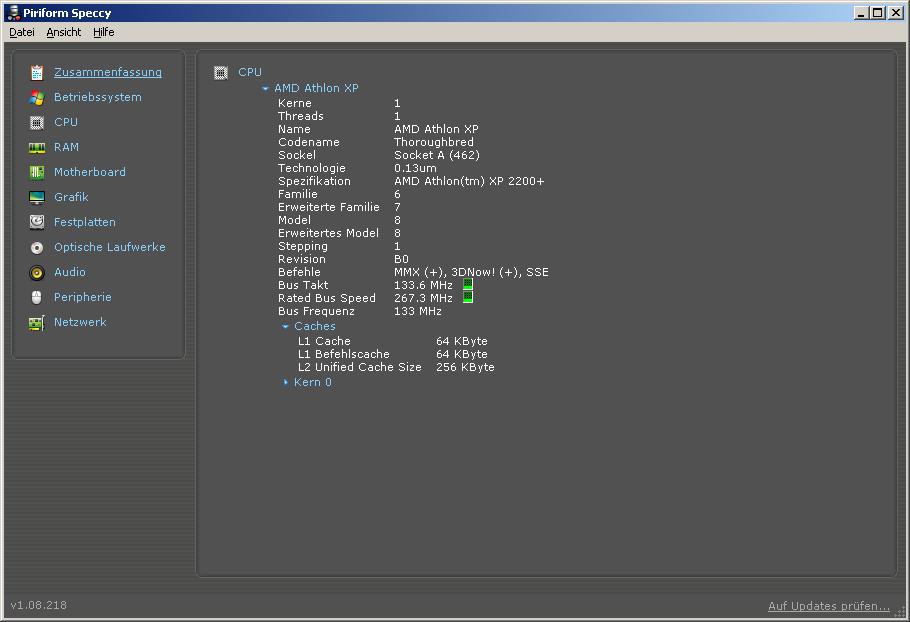Collapse the Caches section arrow

[285, 326]
